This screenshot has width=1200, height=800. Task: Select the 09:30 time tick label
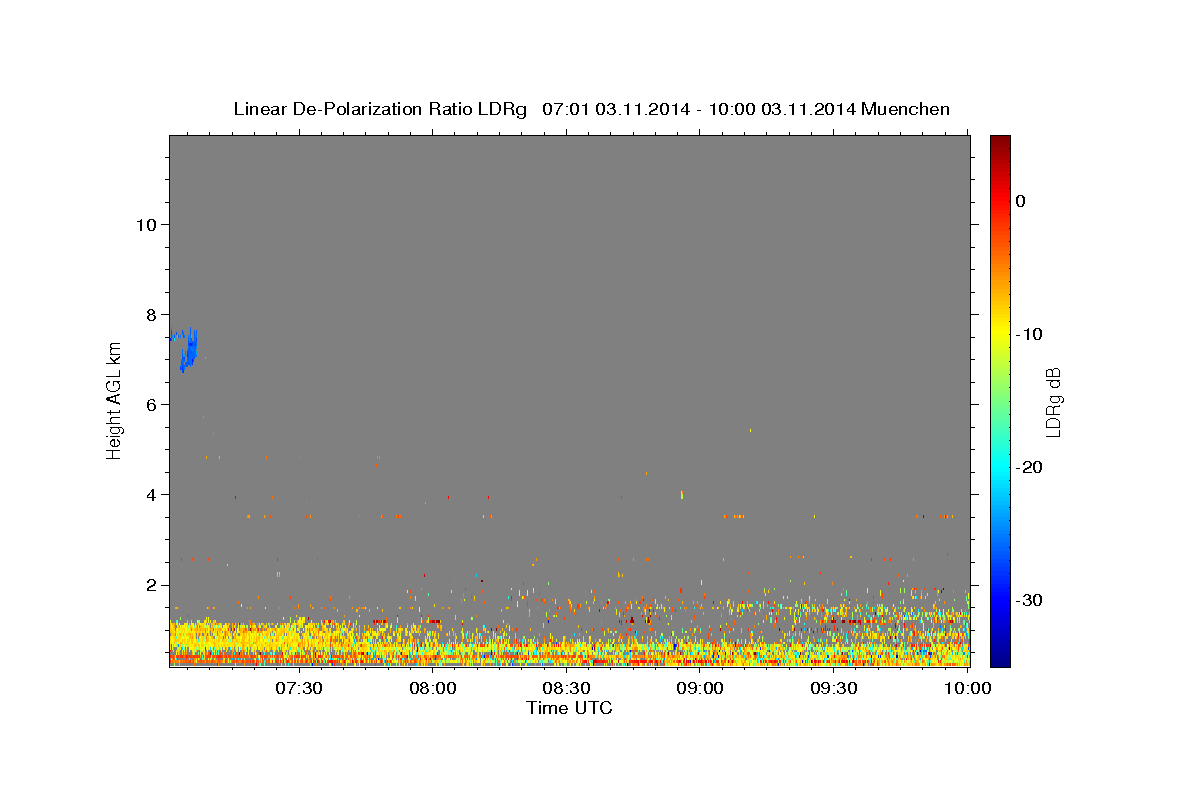click(x=833, y=688)
